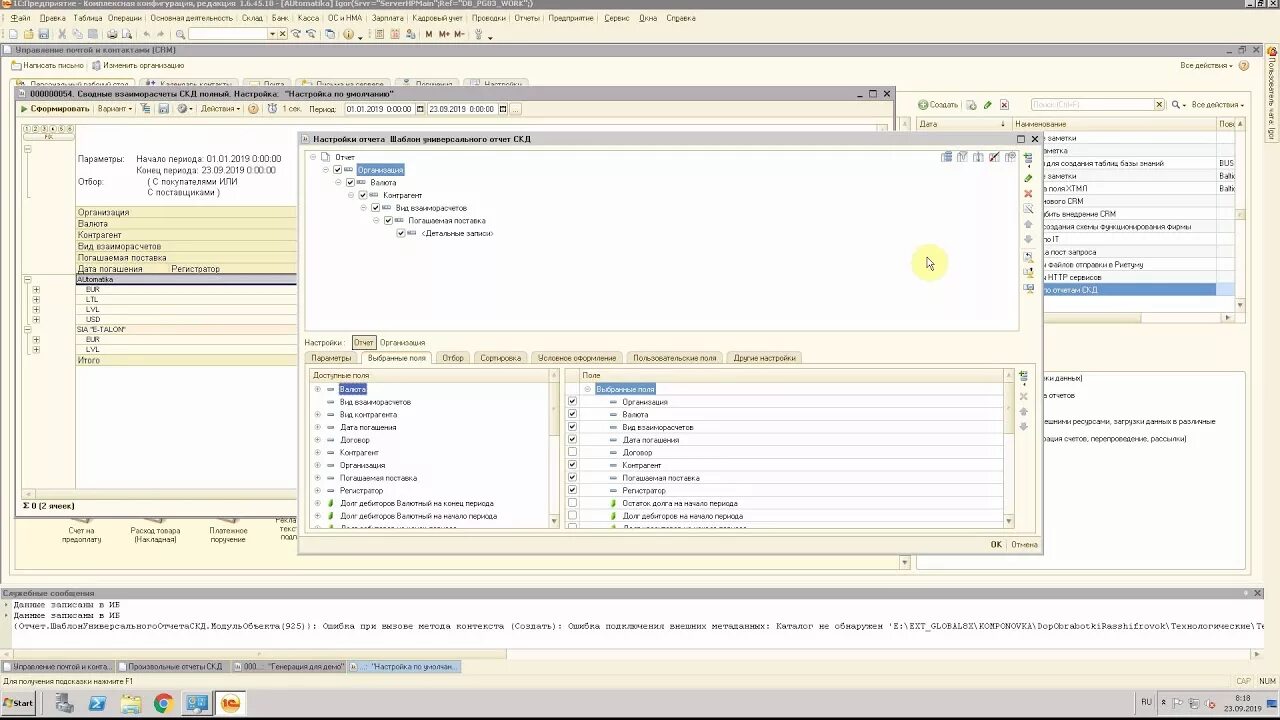Image resolution: width=1280 pixels, height=720 pixels.
Task: Click the 1C application icon in Windows taskbar
Action: pos(230,704)
